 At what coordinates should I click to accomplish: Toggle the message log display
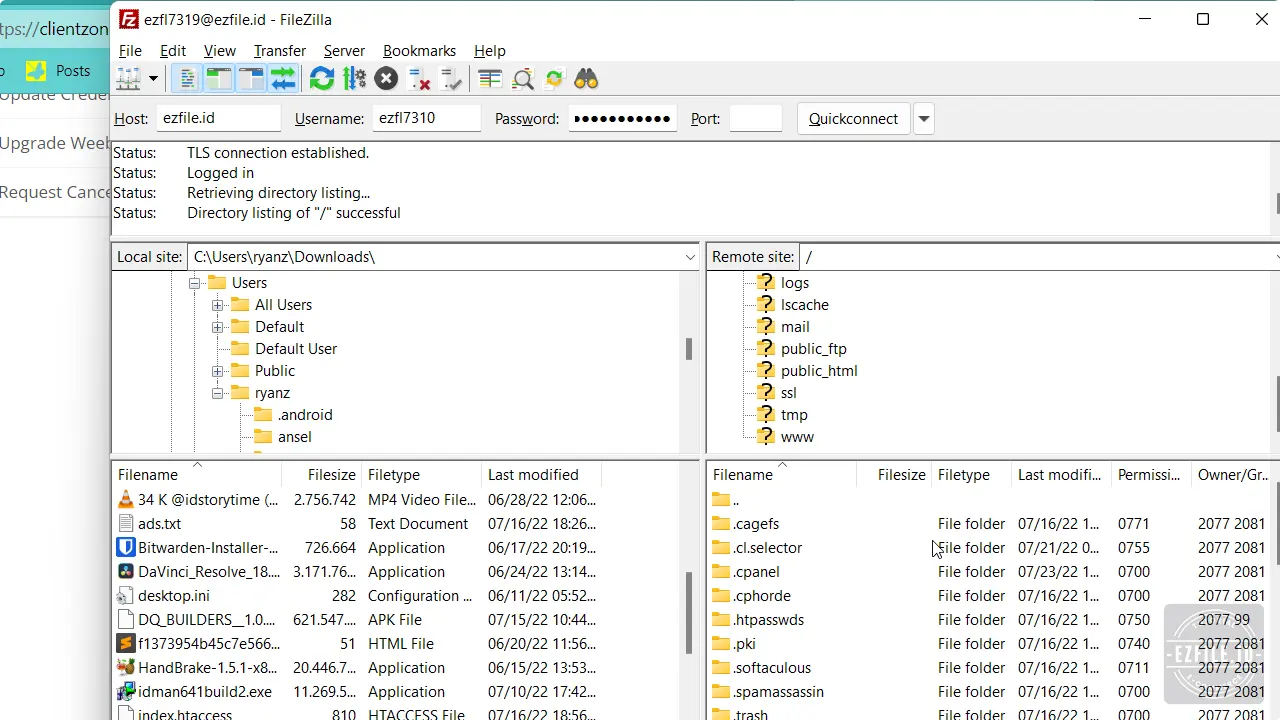click(x=187, y=79)
